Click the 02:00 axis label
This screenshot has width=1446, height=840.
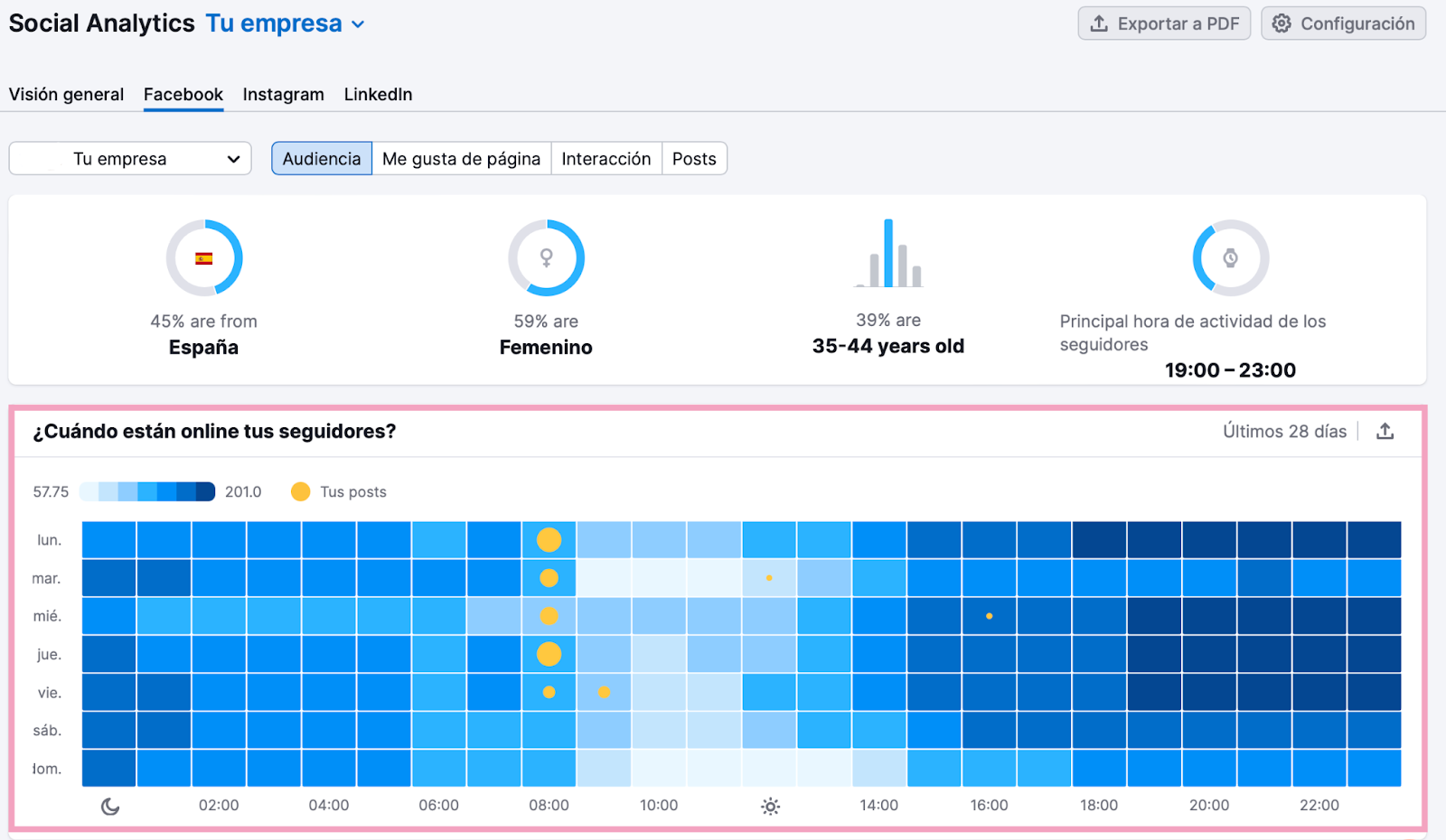point(219,806)
